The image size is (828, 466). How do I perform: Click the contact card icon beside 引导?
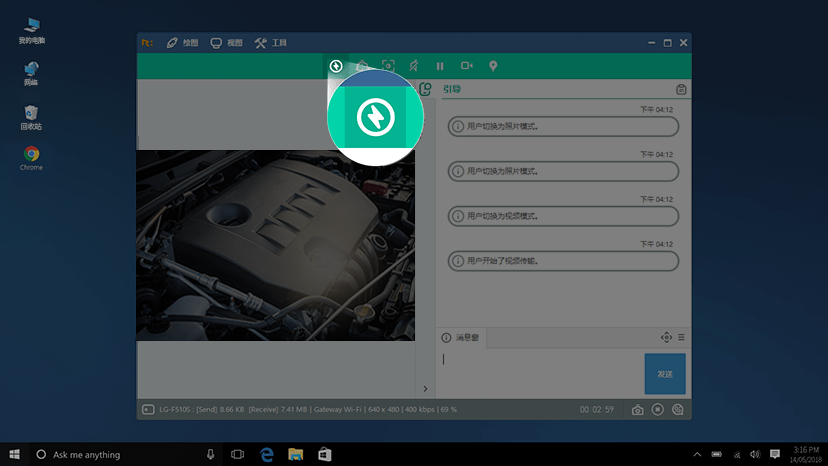426,89
